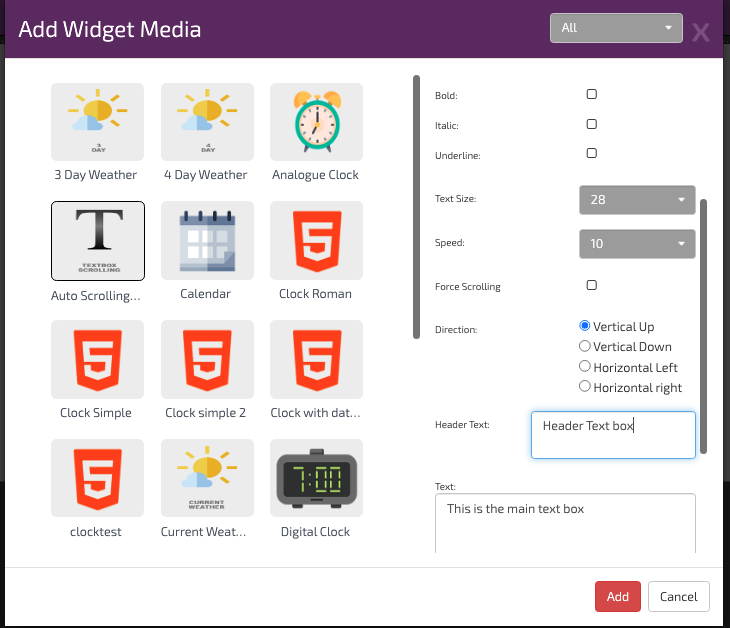Choose the Calendar widget icon

(x=207, y=241)
